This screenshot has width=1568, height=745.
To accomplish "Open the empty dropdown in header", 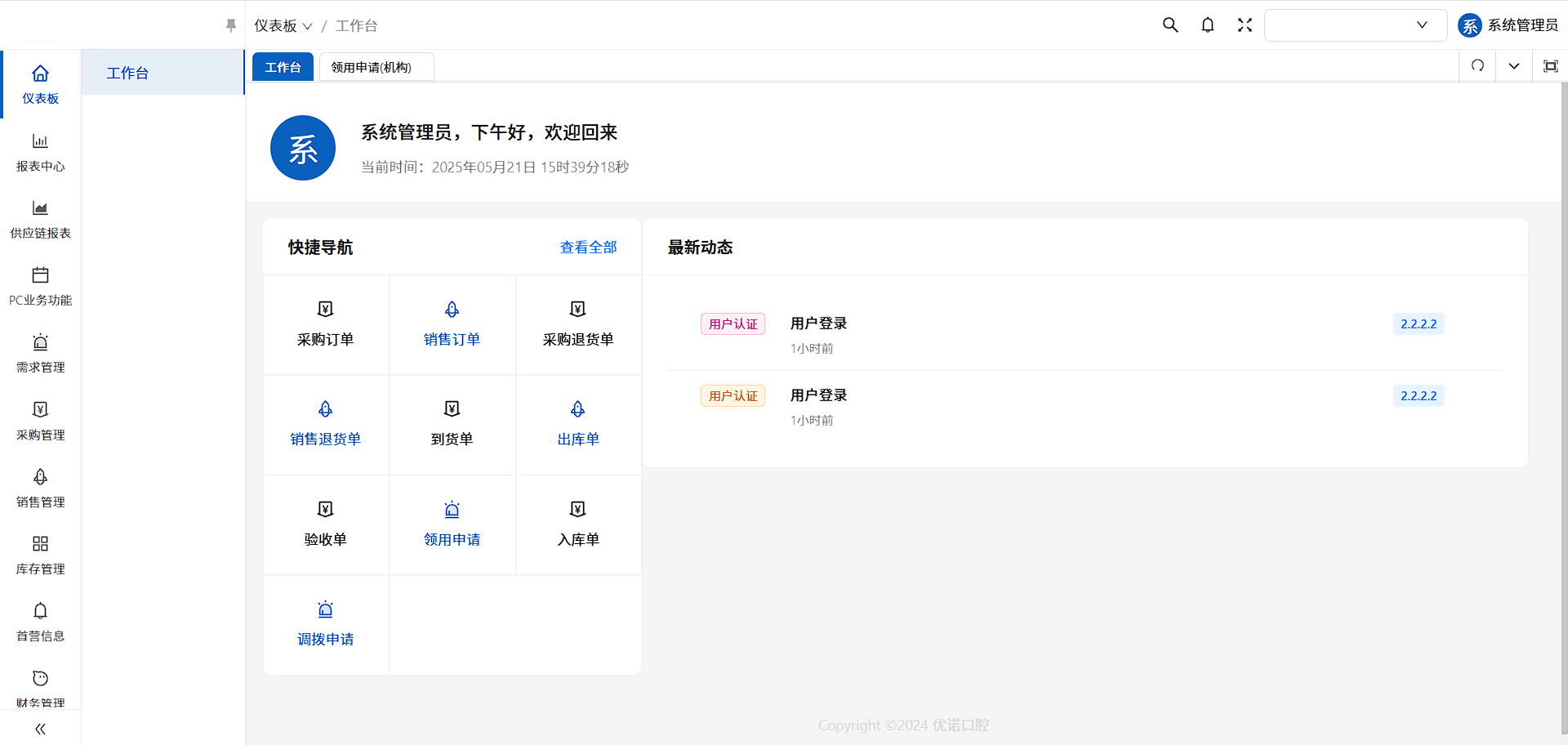I will tap(1355, 25).
